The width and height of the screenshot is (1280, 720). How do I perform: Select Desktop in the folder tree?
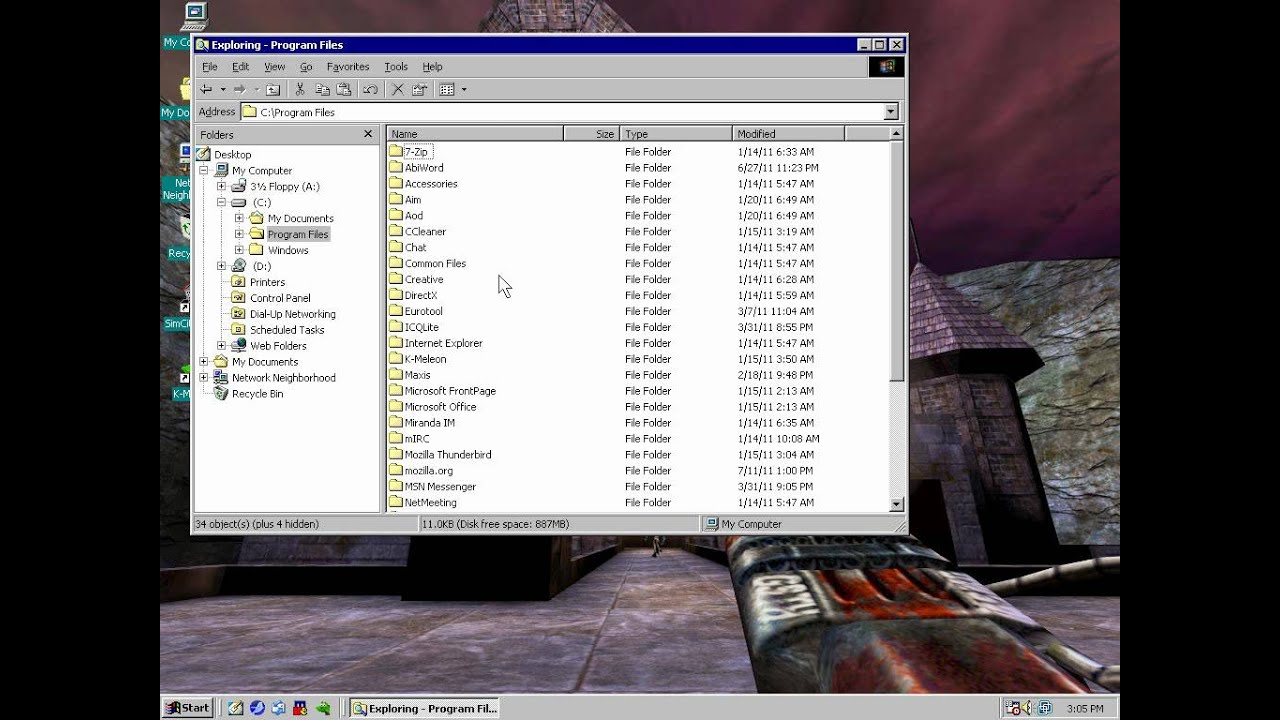pyautogui.click(x=232, y=154)
